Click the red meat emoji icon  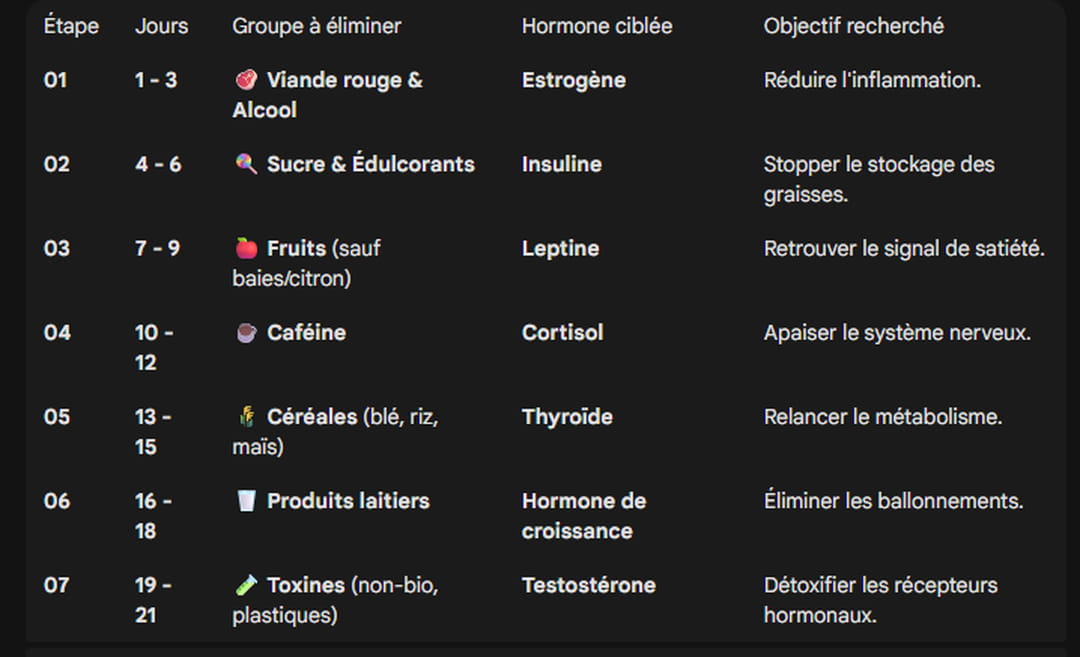[246, 81]
